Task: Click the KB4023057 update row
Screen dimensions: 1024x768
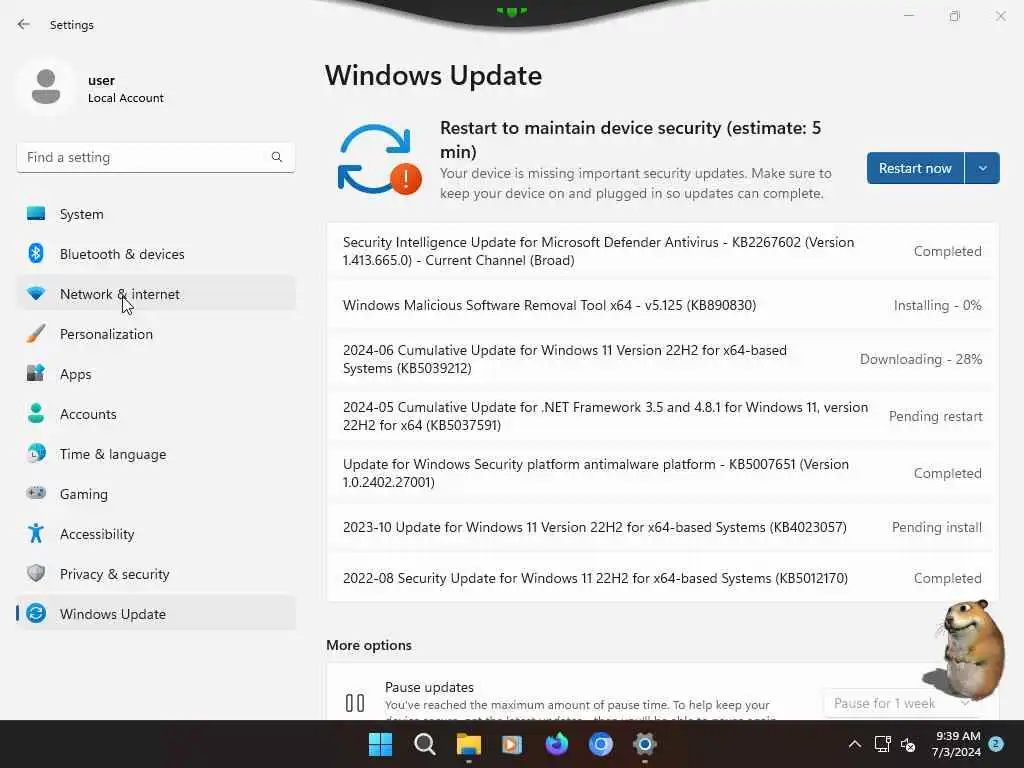Action: [x=663, y=527]
